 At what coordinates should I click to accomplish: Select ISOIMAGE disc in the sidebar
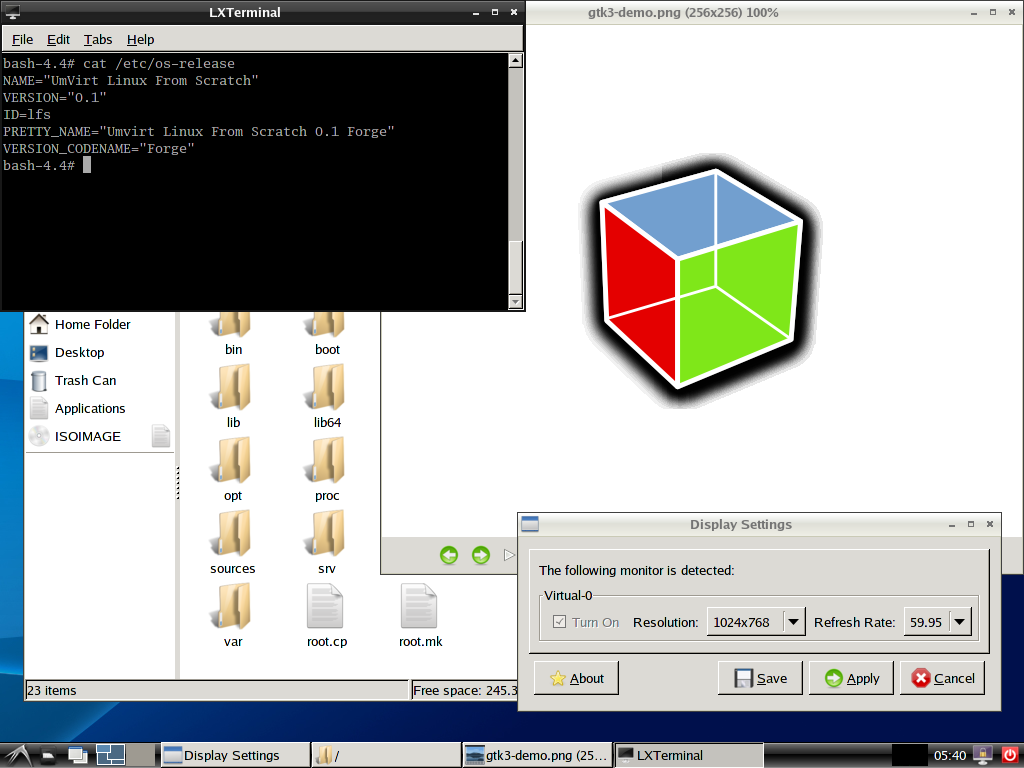click(88, 437)
